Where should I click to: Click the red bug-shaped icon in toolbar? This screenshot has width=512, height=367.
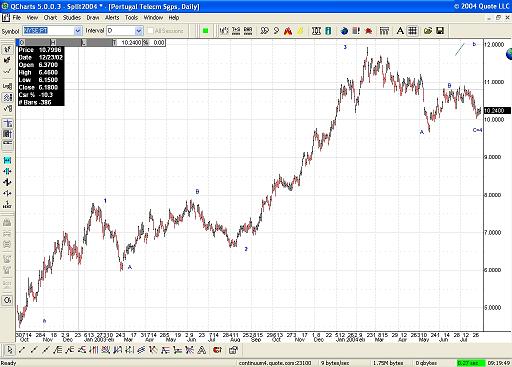click(368, 31)
